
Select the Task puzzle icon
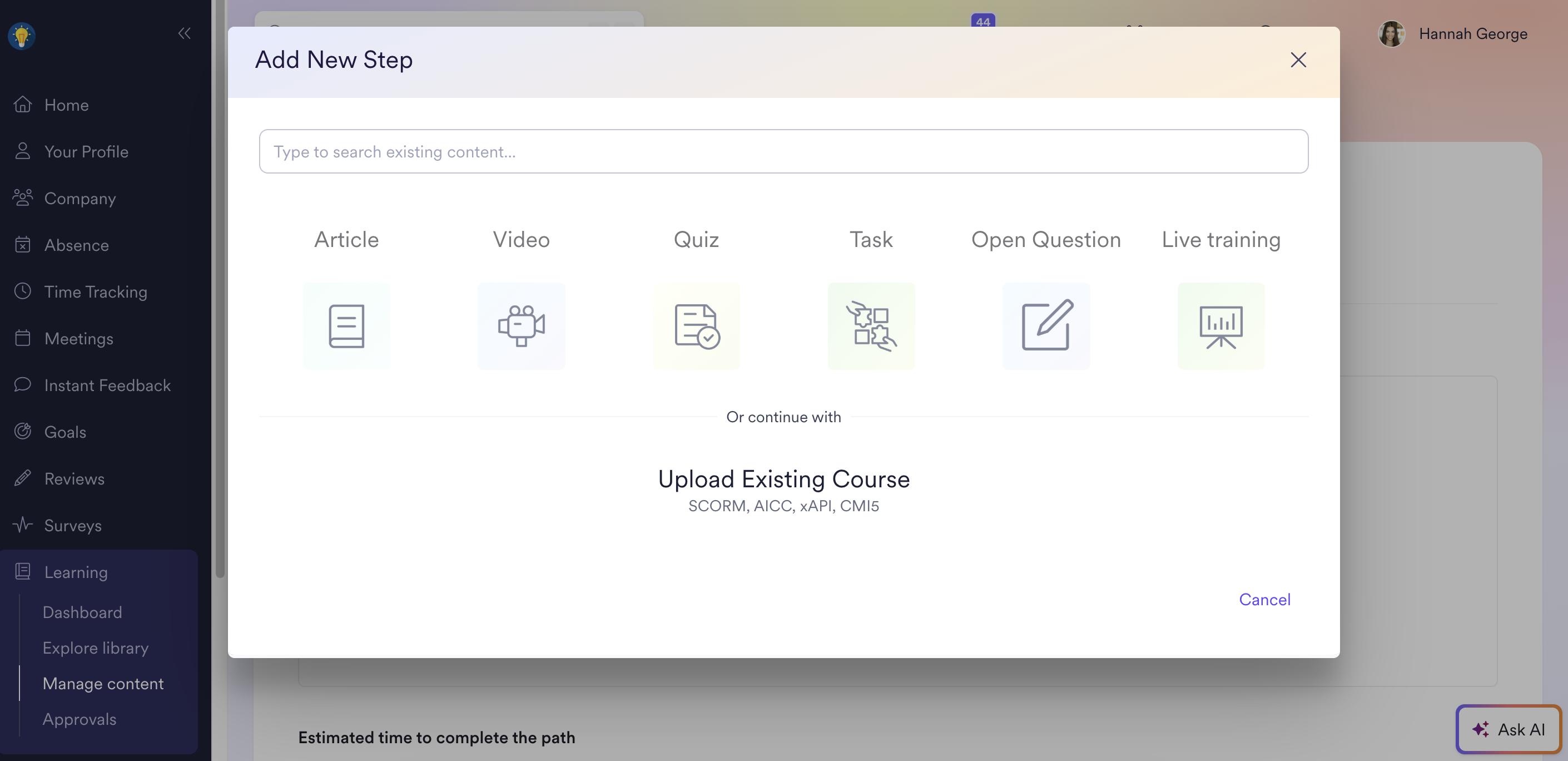[871, 326]
